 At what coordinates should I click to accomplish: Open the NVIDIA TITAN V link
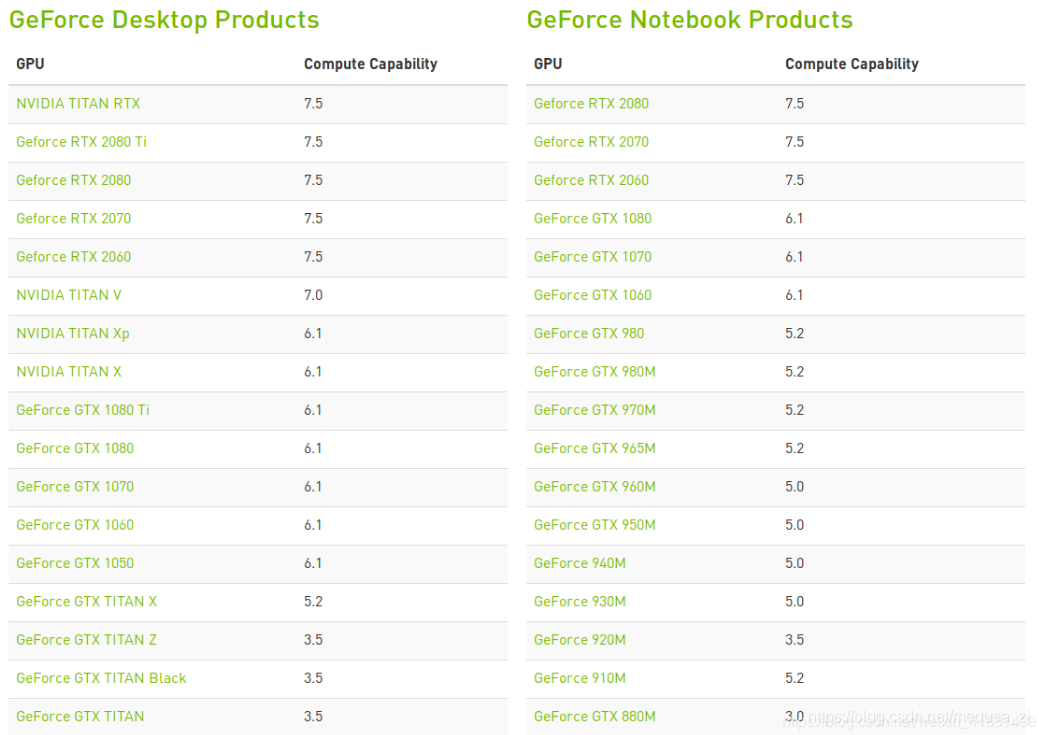(x=69, y=295)
